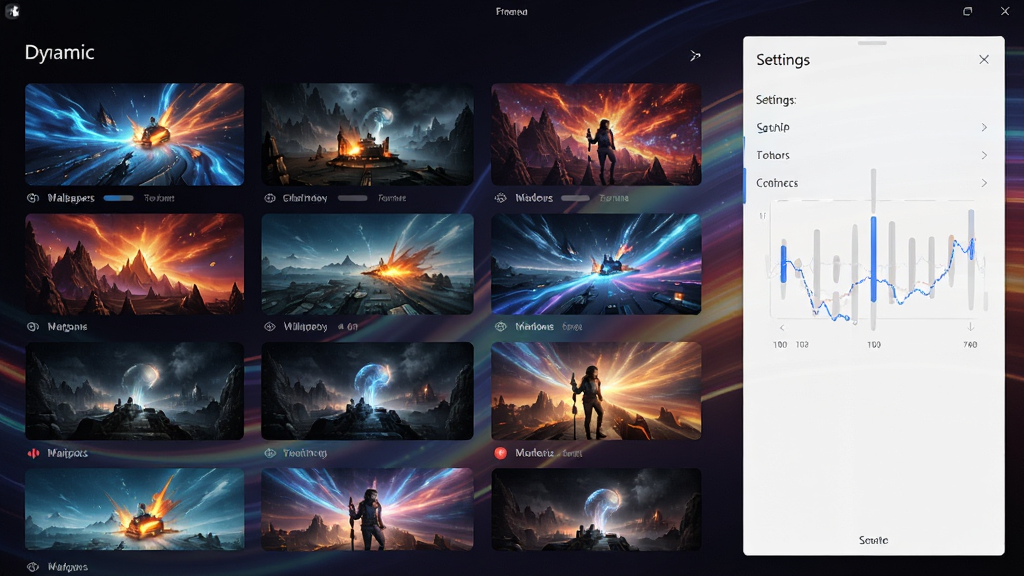Image resolution: width=1024 pixels, height=576 pixels.
Task: Click the down arrow below the settings chart
Action: 970,327
